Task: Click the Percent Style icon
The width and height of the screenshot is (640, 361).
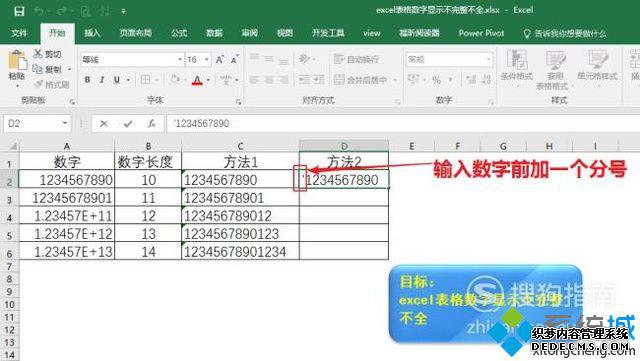Action: 436,80
